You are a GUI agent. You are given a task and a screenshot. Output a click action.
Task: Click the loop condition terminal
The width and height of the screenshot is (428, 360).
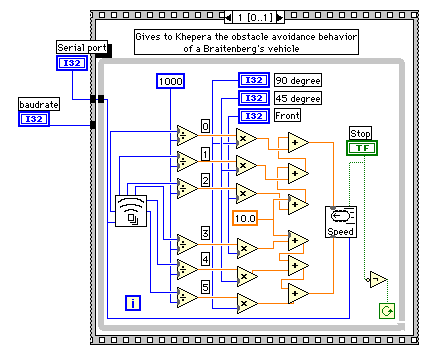387,311
